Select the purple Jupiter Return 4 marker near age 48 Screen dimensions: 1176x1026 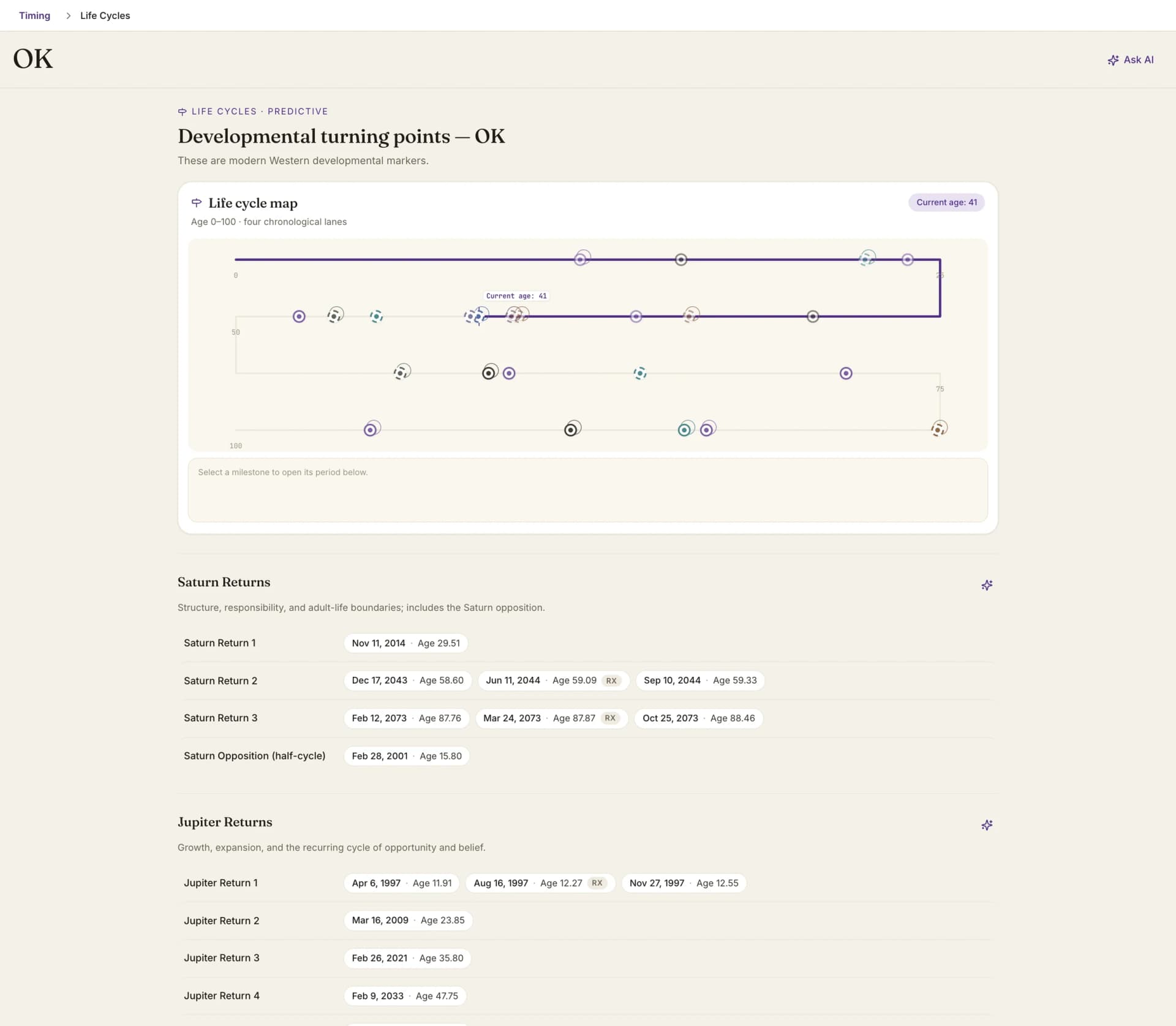(299, 317)
